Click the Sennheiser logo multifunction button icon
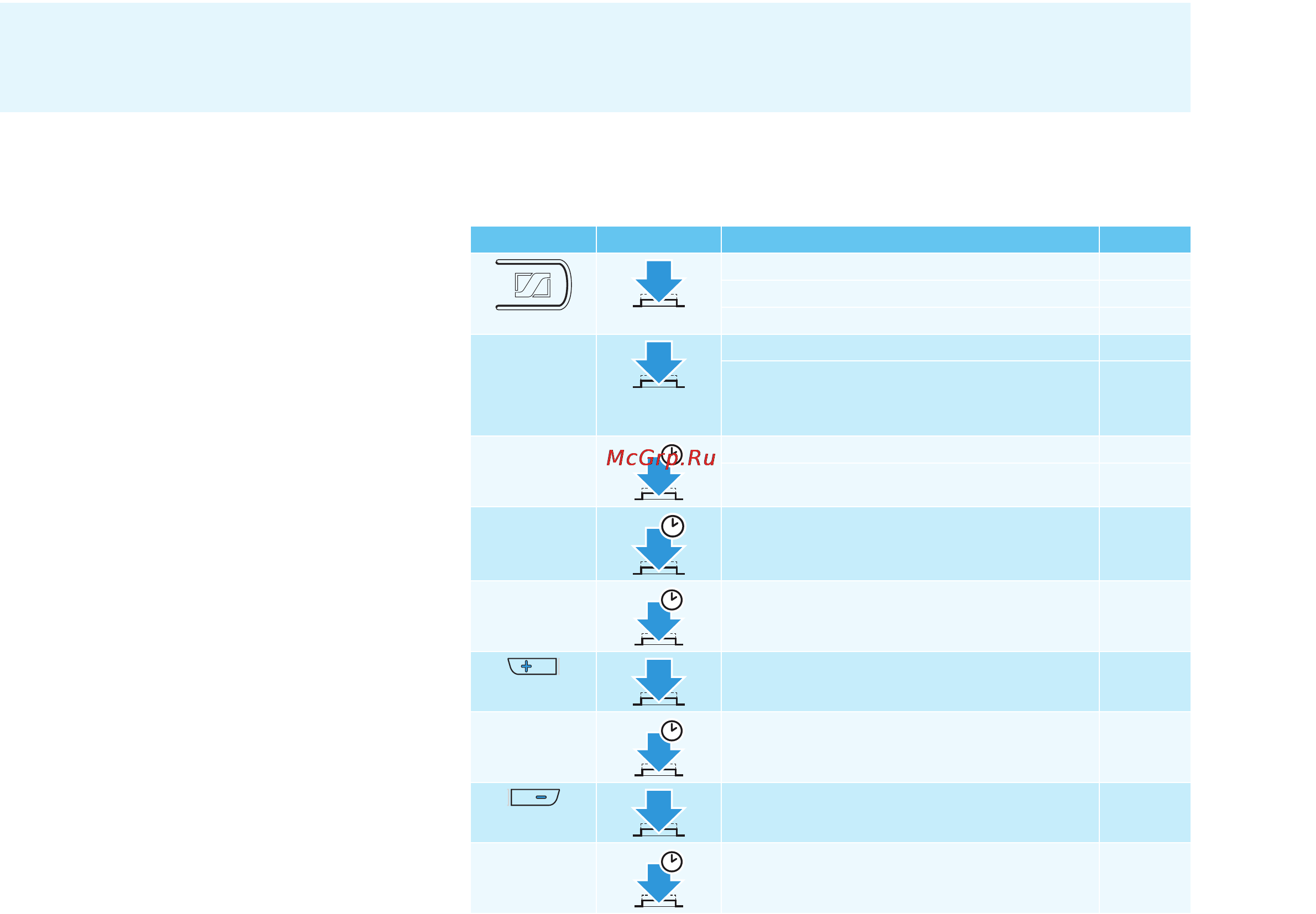 pyautogui.click(x=533, y=285)
